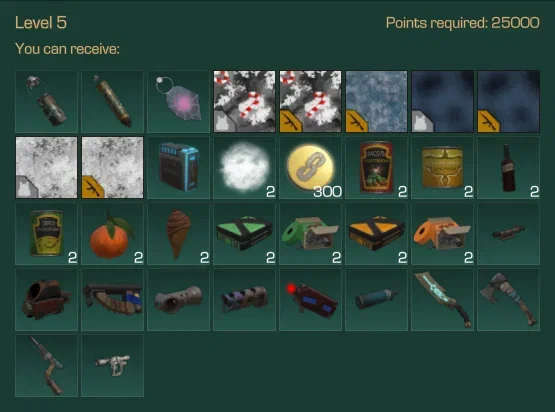
Task: Select the hatchet axe weapon
Action: point(509,299)
